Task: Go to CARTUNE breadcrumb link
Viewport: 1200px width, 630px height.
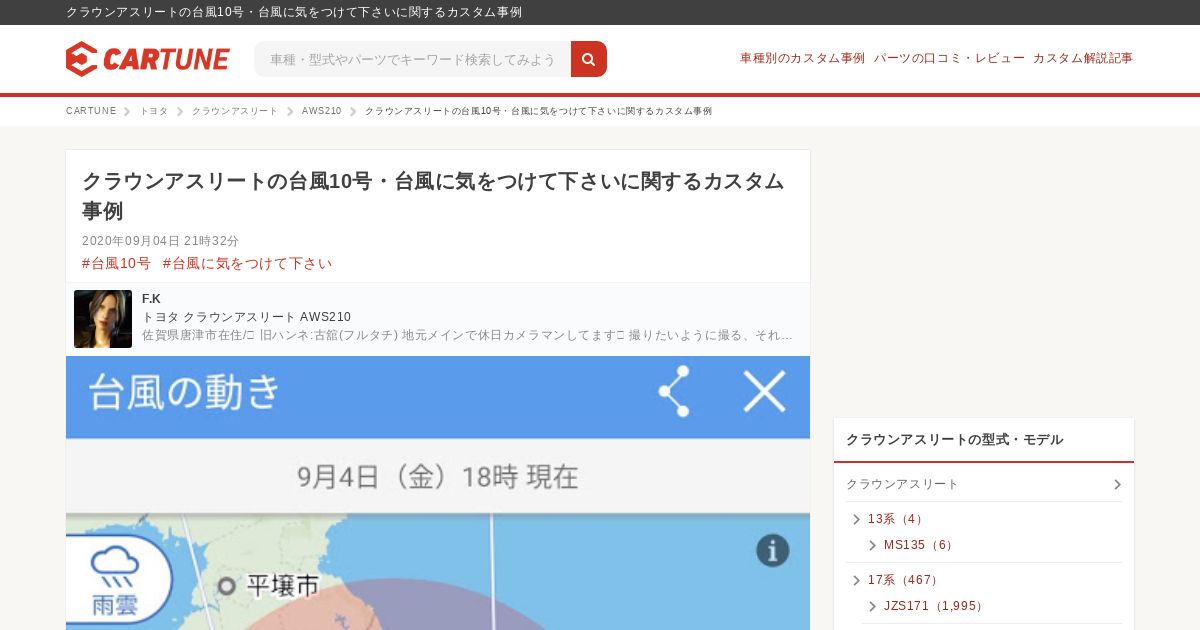Action: 91,111
